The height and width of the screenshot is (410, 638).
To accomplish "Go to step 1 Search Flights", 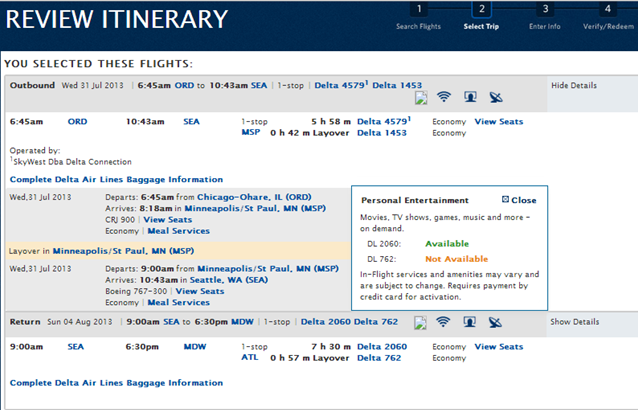I will pyautogui.click(x=419, y=17).
